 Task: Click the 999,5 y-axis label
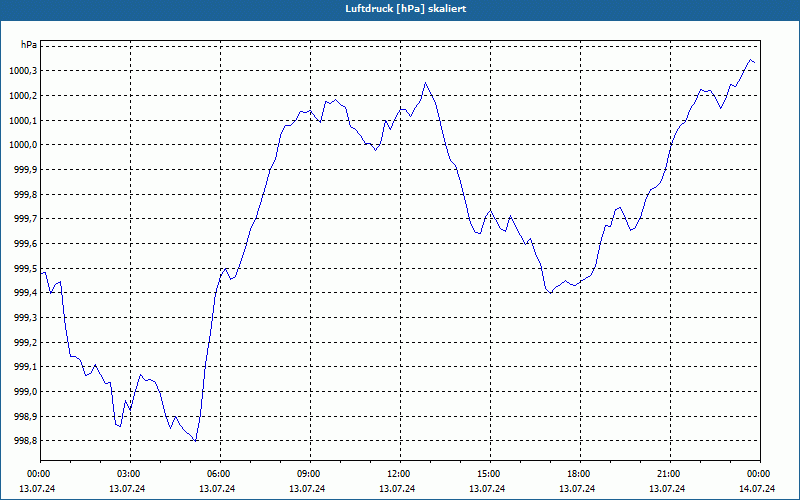[26, 269]
